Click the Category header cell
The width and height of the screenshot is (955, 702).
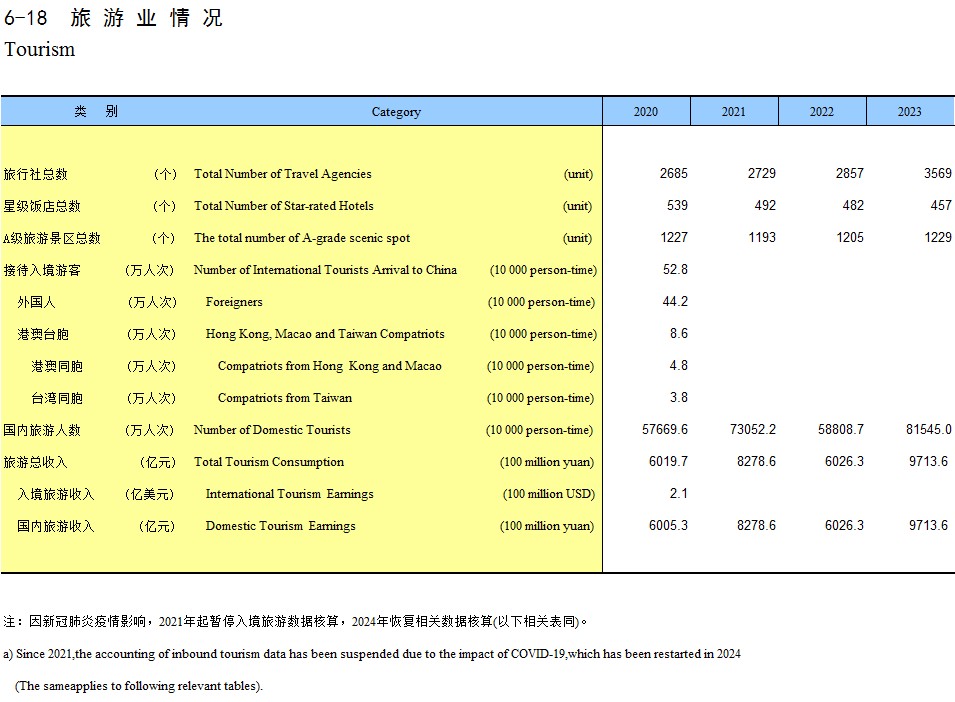click(x=396, y=111)
